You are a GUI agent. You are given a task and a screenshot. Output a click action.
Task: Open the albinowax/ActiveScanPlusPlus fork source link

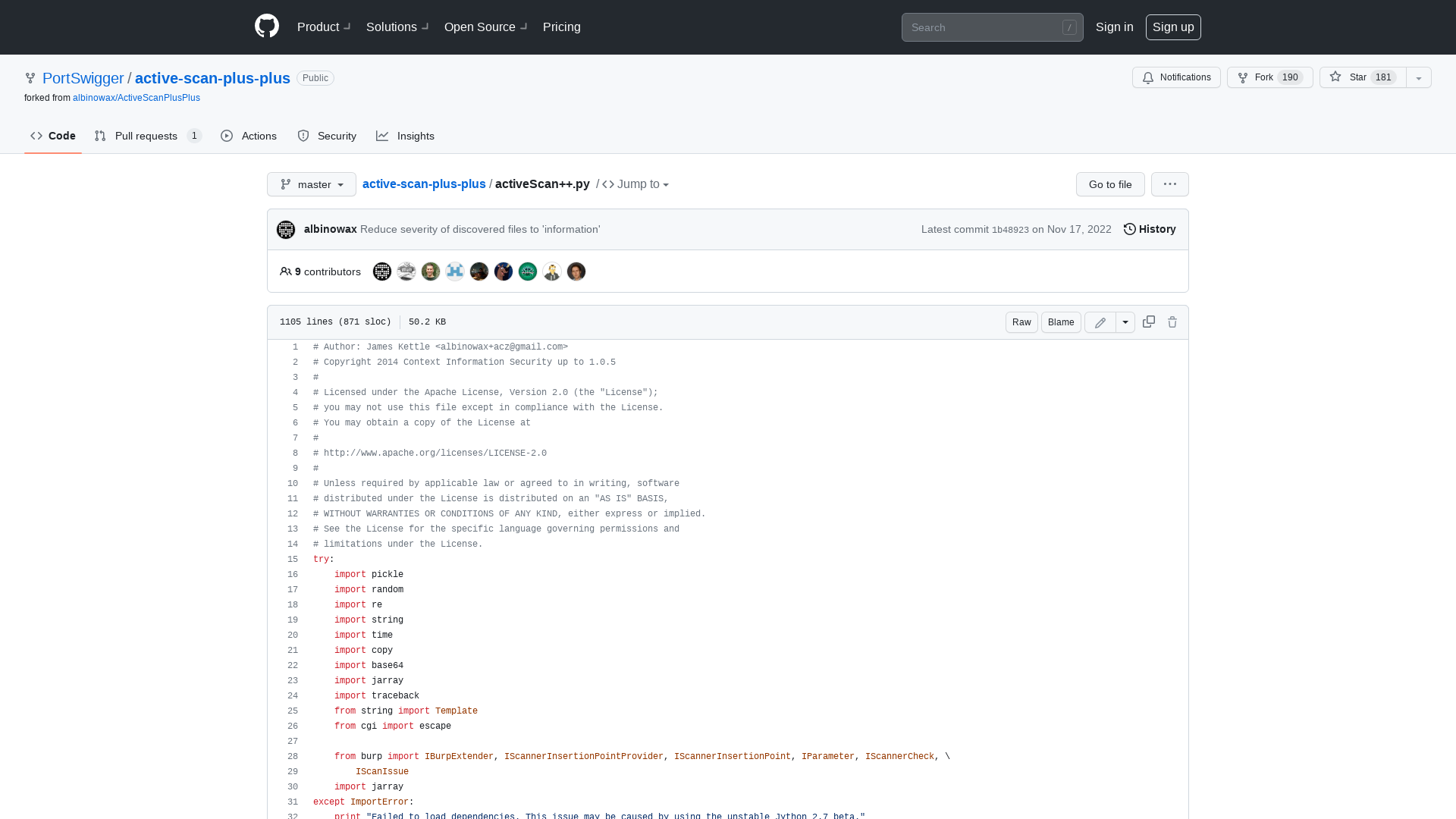(x=136, y=98)
